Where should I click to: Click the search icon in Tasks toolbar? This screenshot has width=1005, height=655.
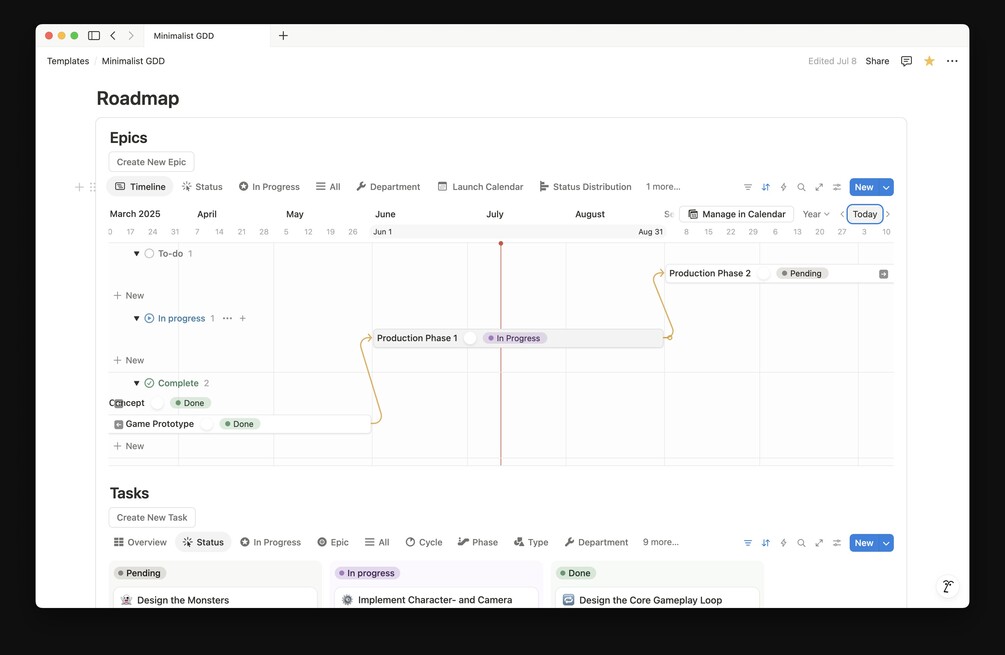(x=801, y=543)
